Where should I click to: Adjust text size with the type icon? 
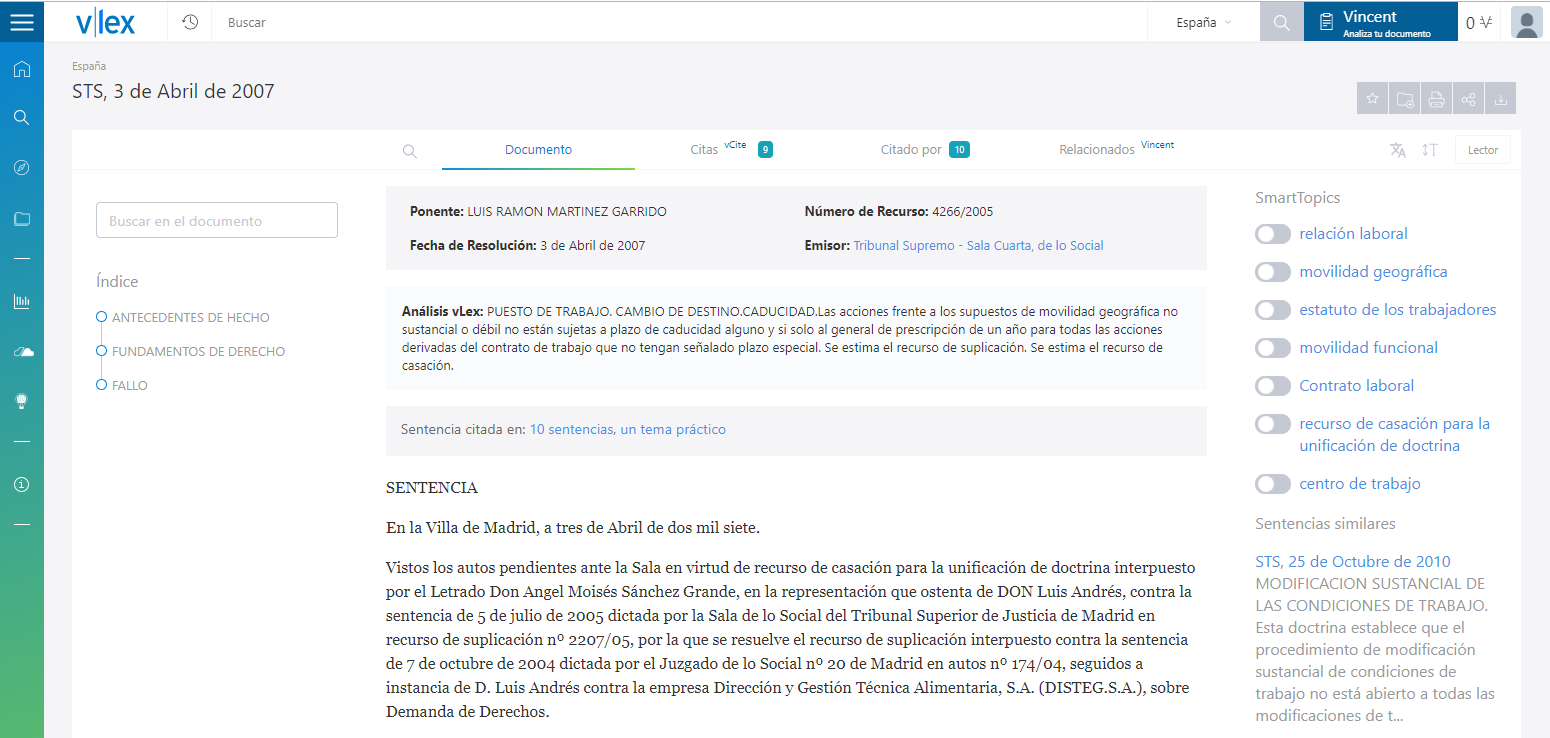pos(1430,149)
